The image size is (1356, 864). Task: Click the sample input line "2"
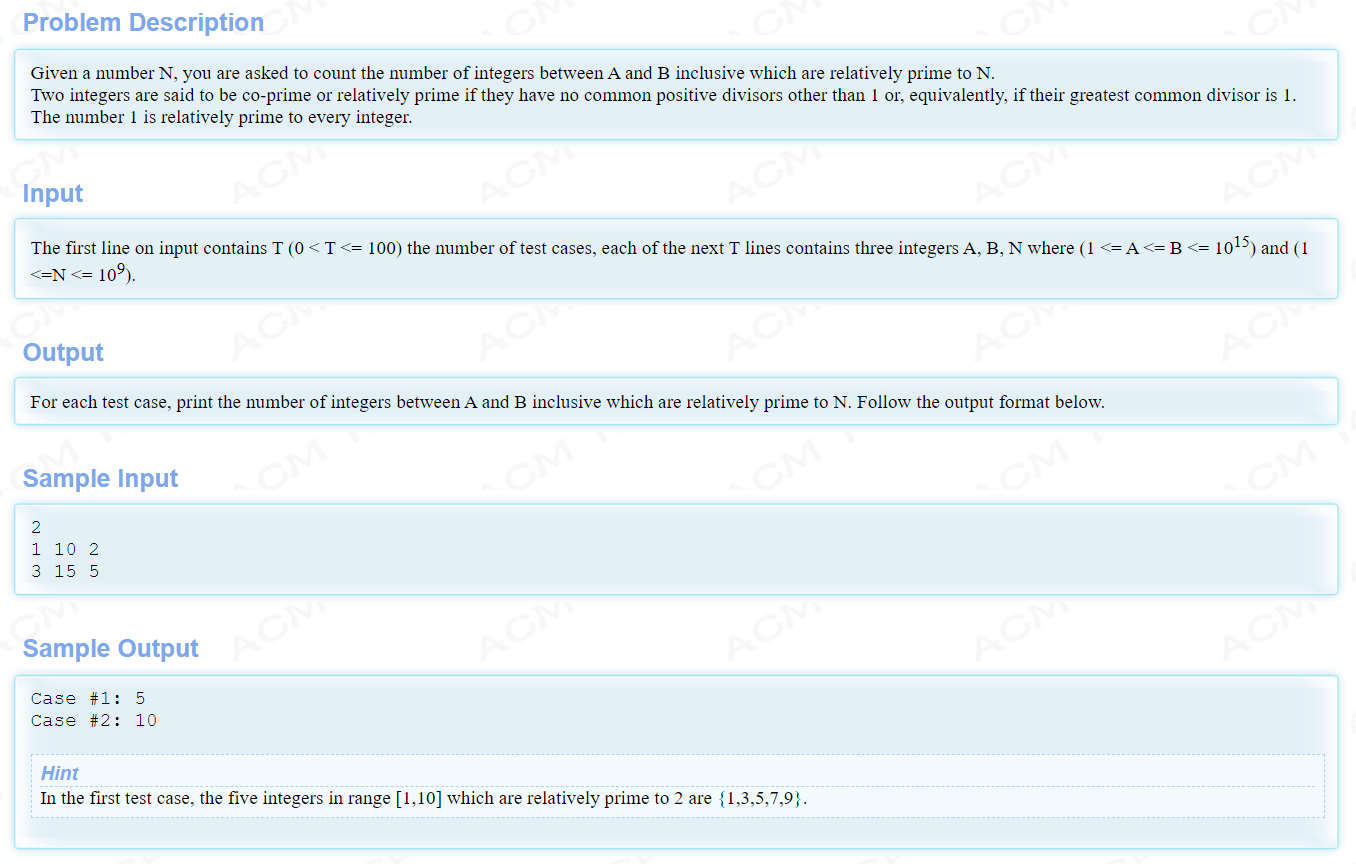[36, 527]
